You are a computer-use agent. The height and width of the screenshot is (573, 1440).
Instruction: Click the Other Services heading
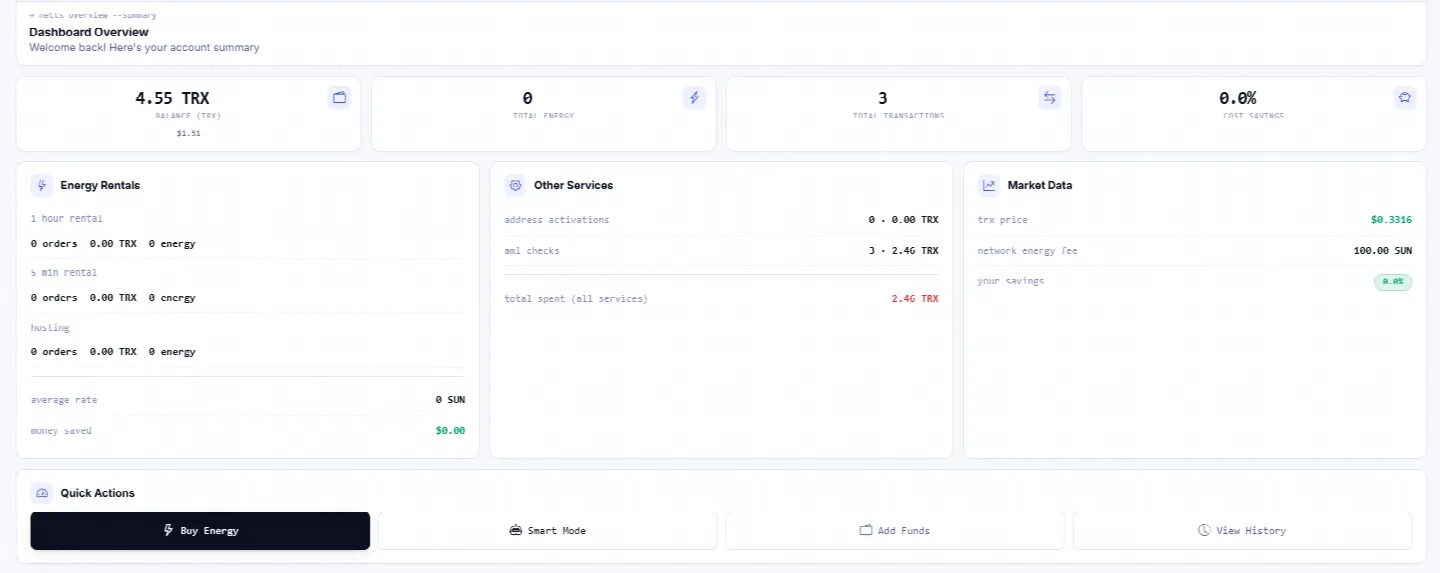coord(573,185)
